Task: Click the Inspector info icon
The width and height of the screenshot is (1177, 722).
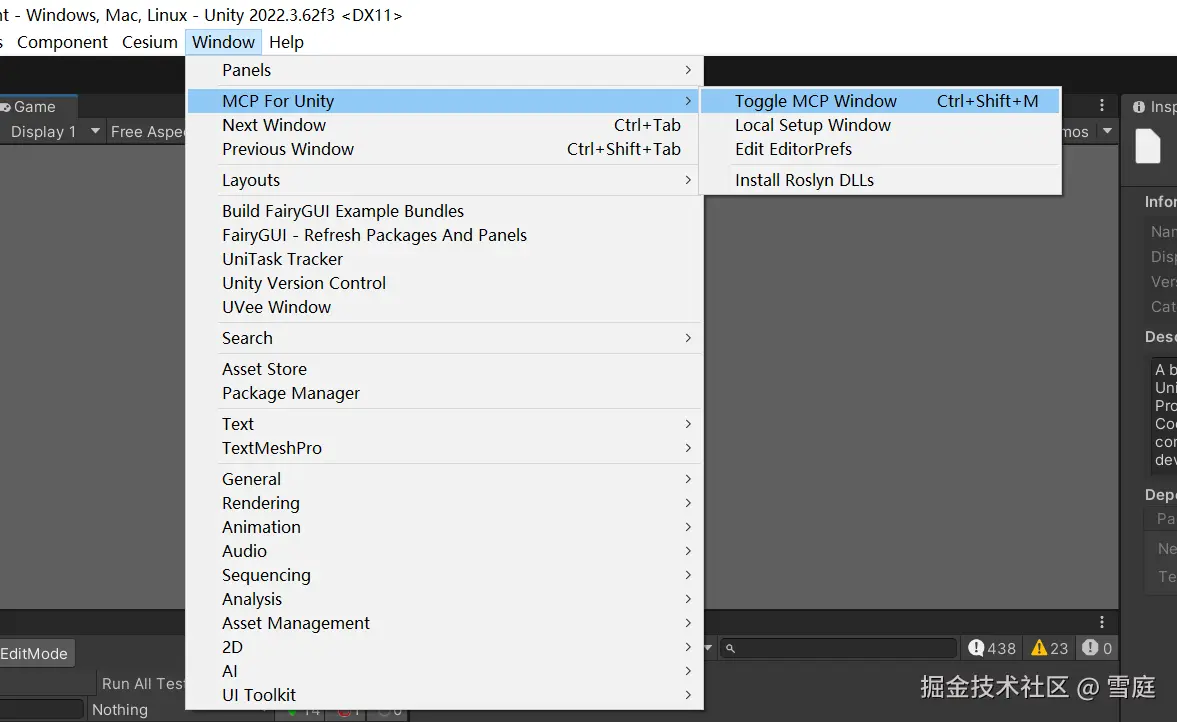Action: coord(1139,107)
